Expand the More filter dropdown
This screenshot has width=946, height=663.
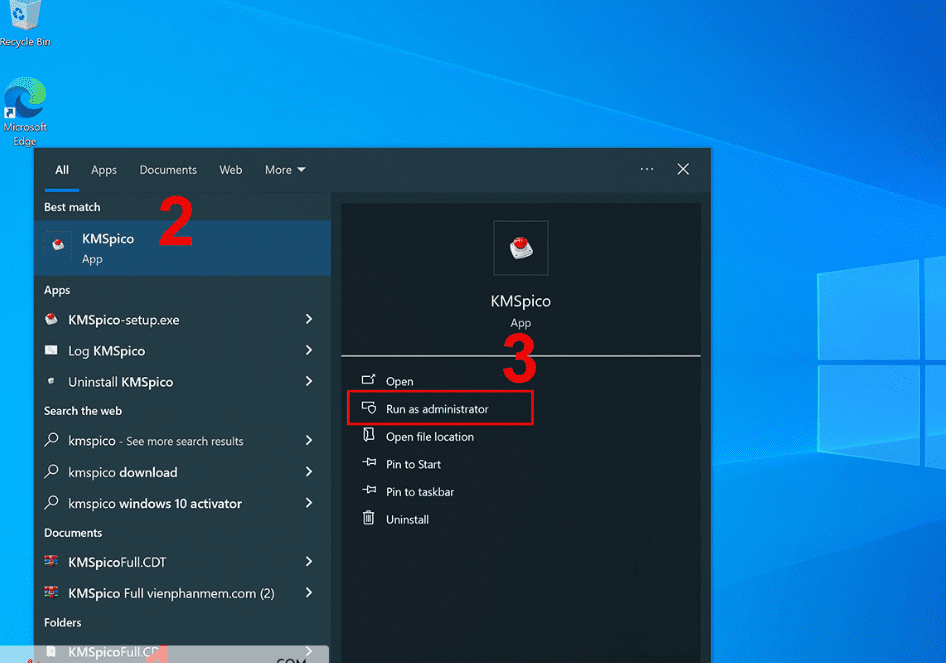[x=285, y=170]
